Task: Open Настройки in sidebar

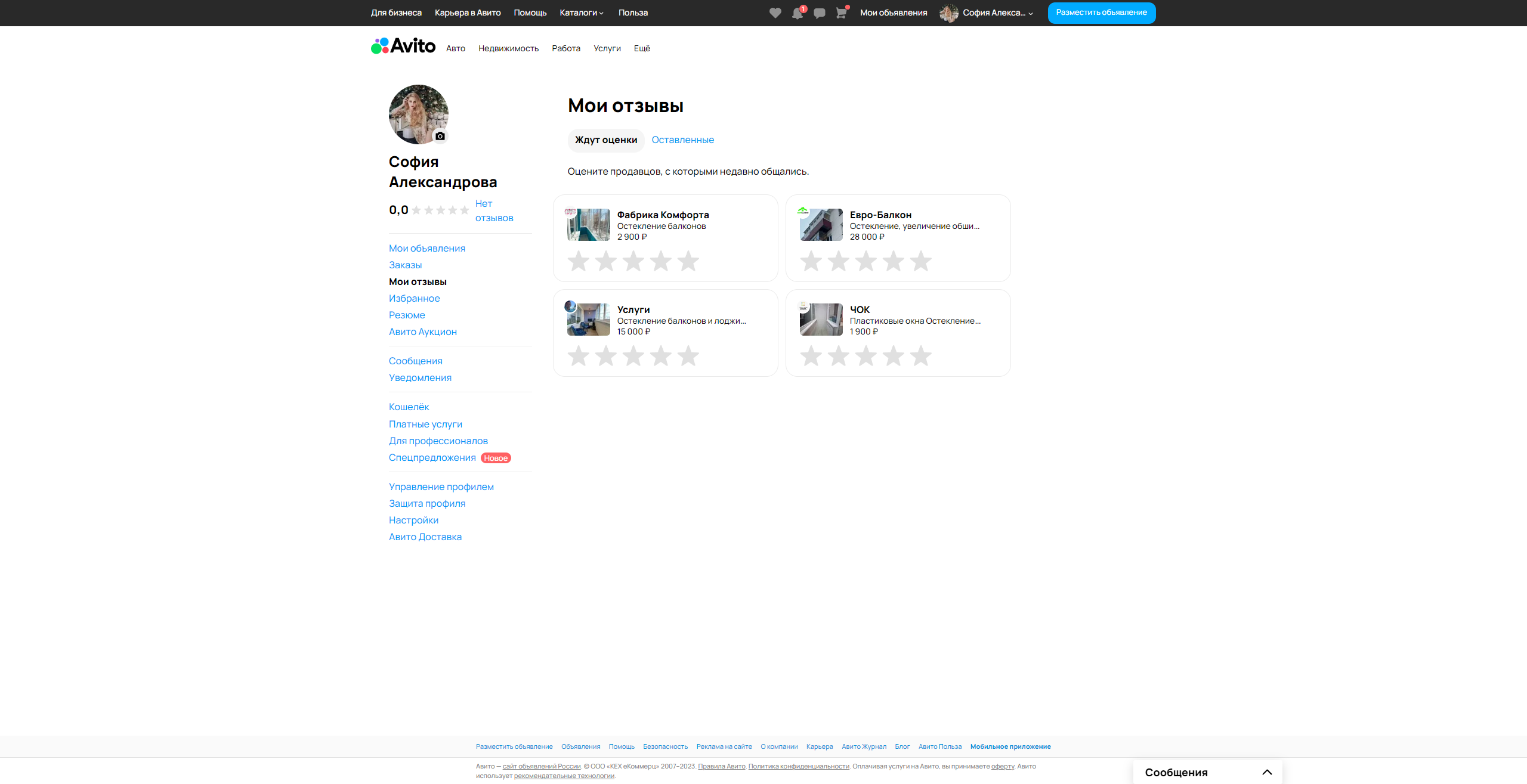Action: (x=413, y=520)
